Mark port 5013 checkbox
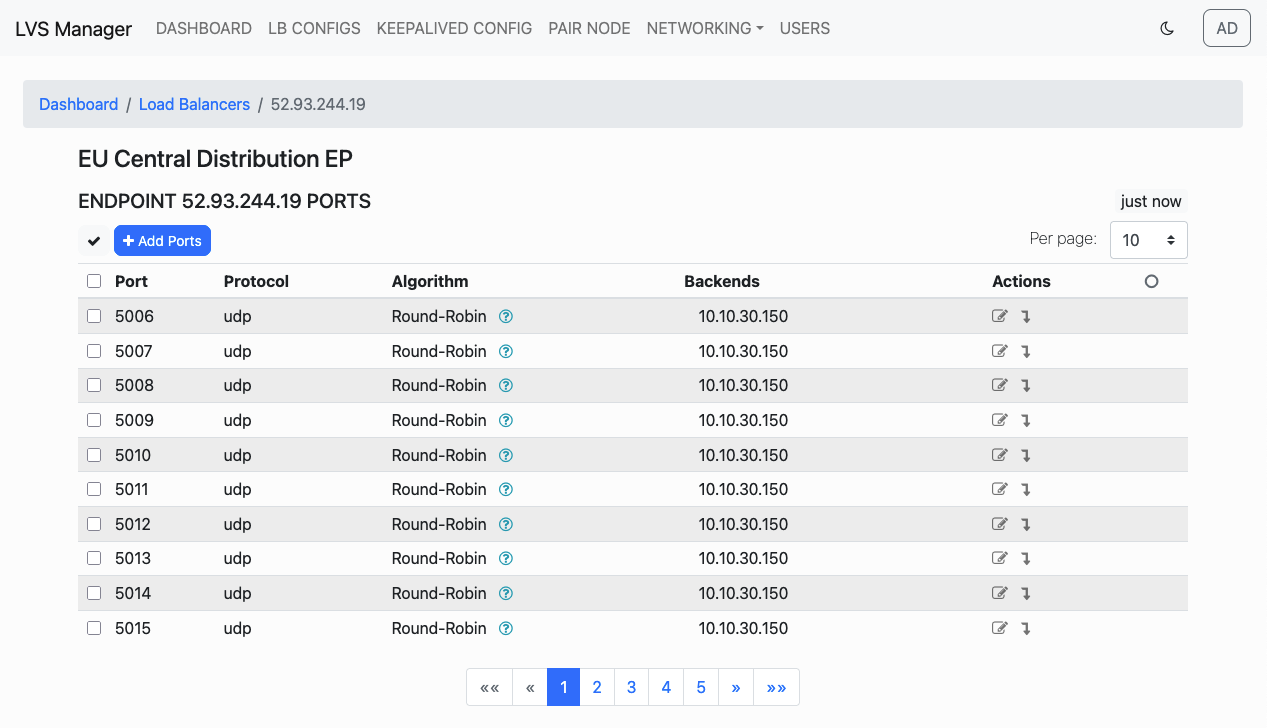The width and height of the screenshot is (1267, 728). [94, 559]
